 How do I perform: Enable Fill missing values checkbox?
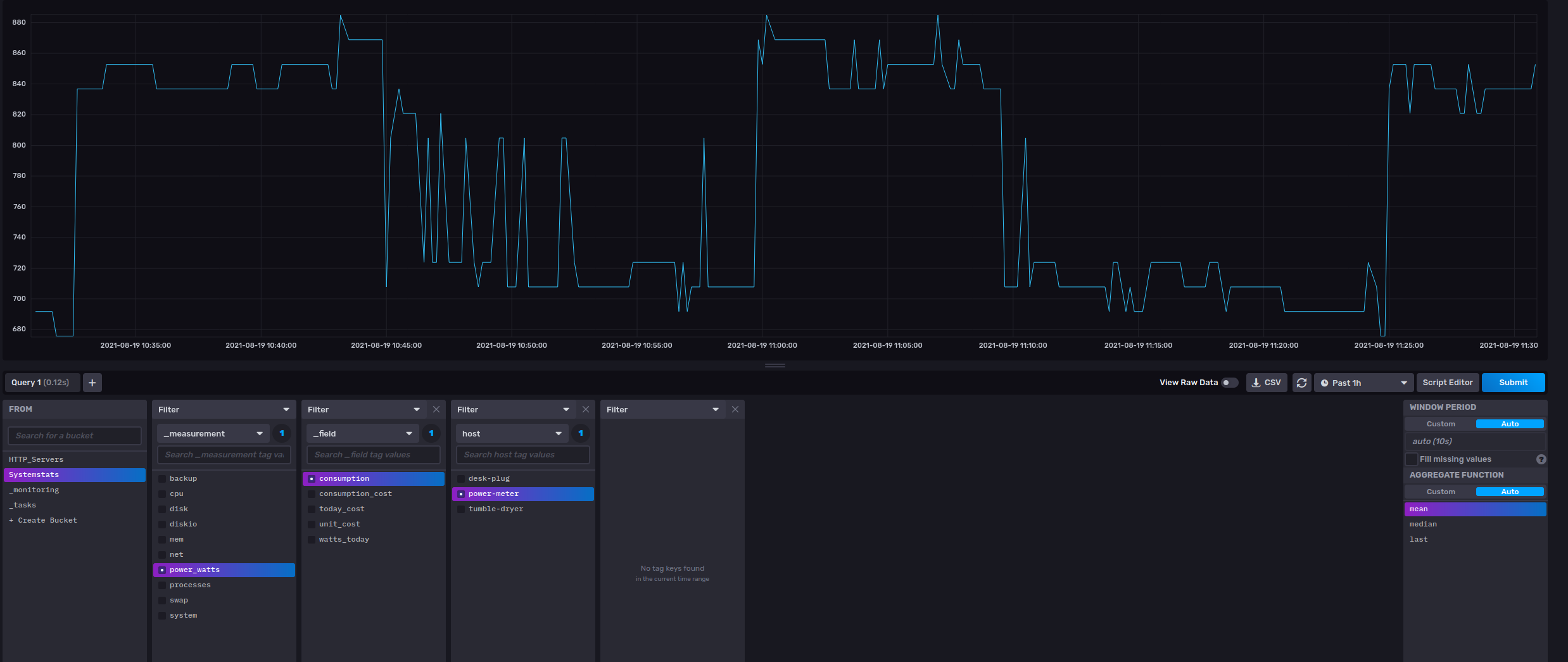tap(1412, 459)
